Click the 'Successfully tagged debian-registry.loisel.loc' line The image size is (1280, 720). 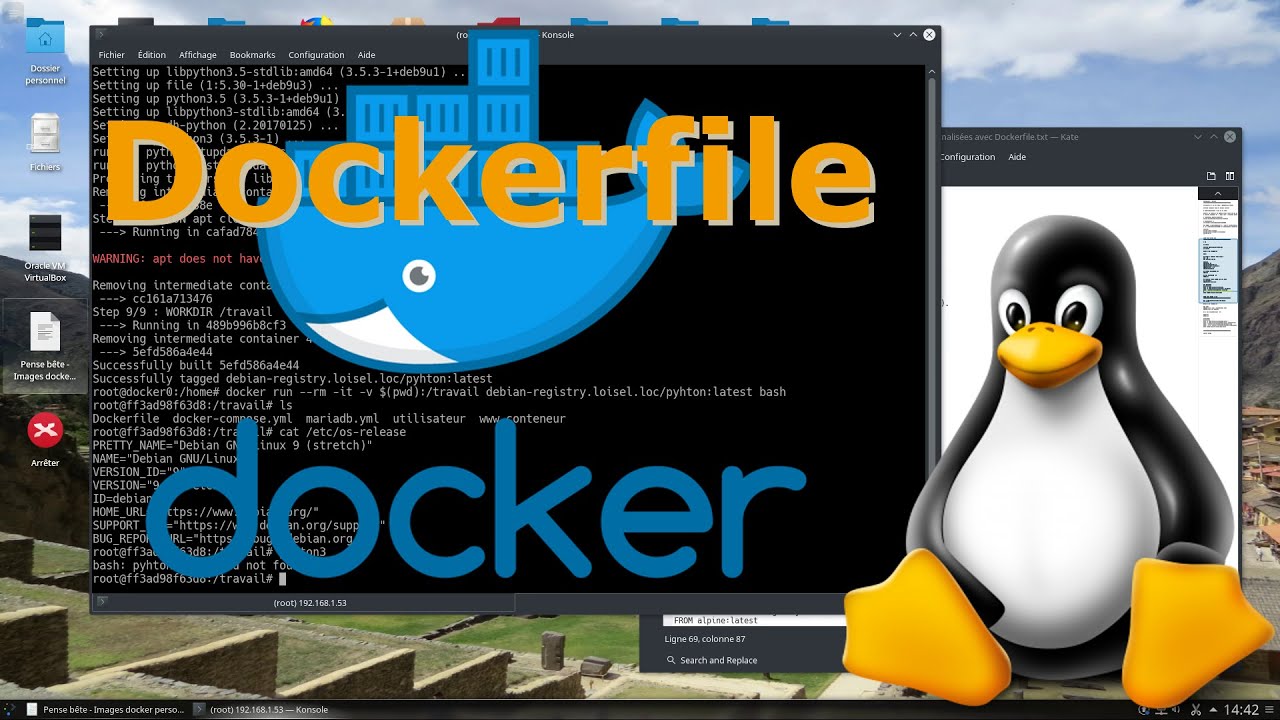[292, 379]
